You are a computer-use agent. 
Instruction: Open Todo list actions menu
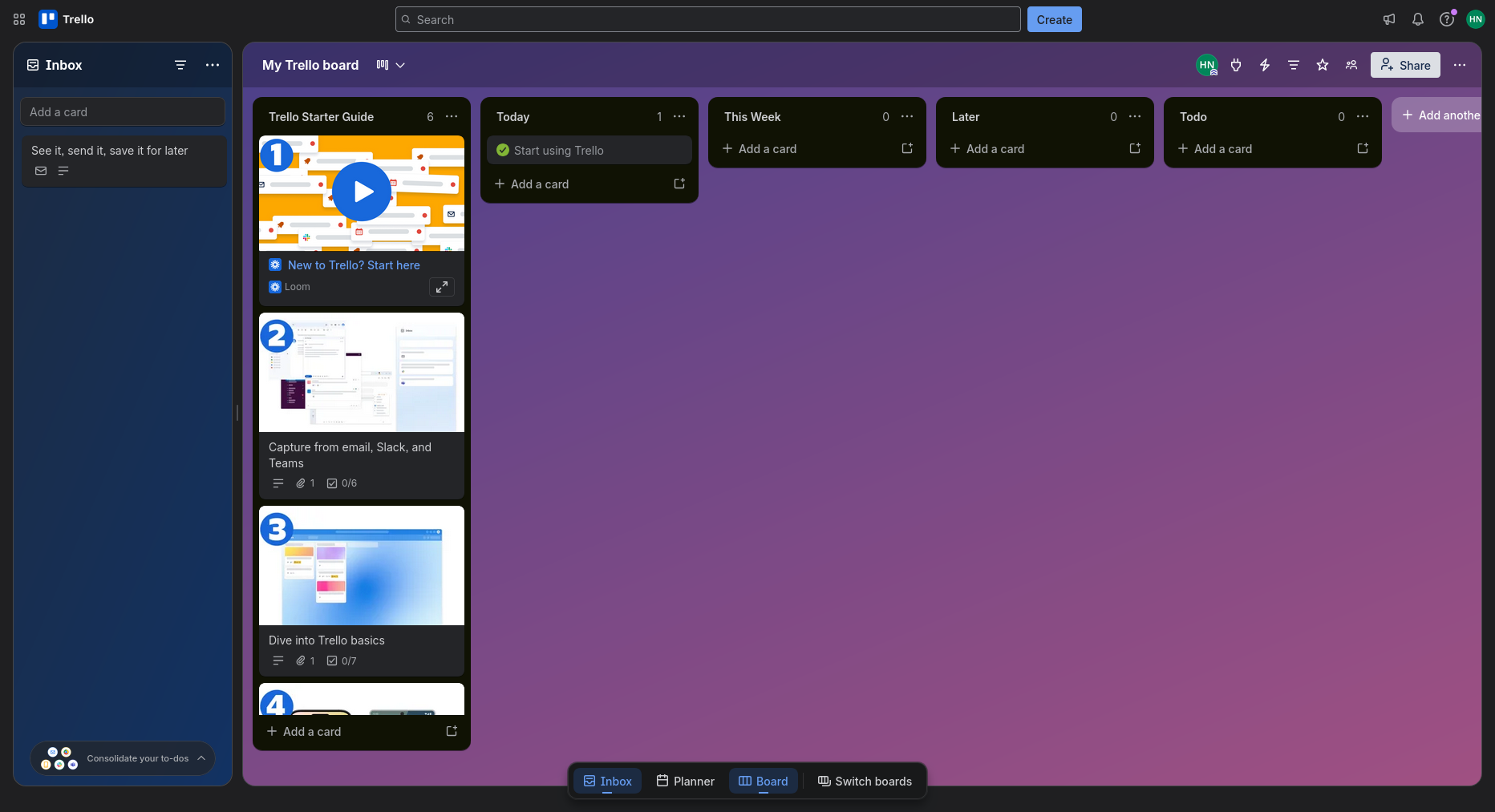pyautogui.click(x=1363, y=116)
